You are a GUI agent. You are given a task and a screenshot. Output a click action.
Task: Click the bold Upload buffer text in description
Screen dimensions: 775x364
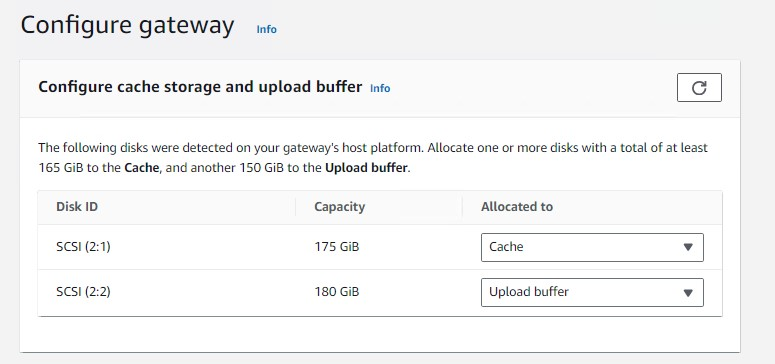click(366, 168)
